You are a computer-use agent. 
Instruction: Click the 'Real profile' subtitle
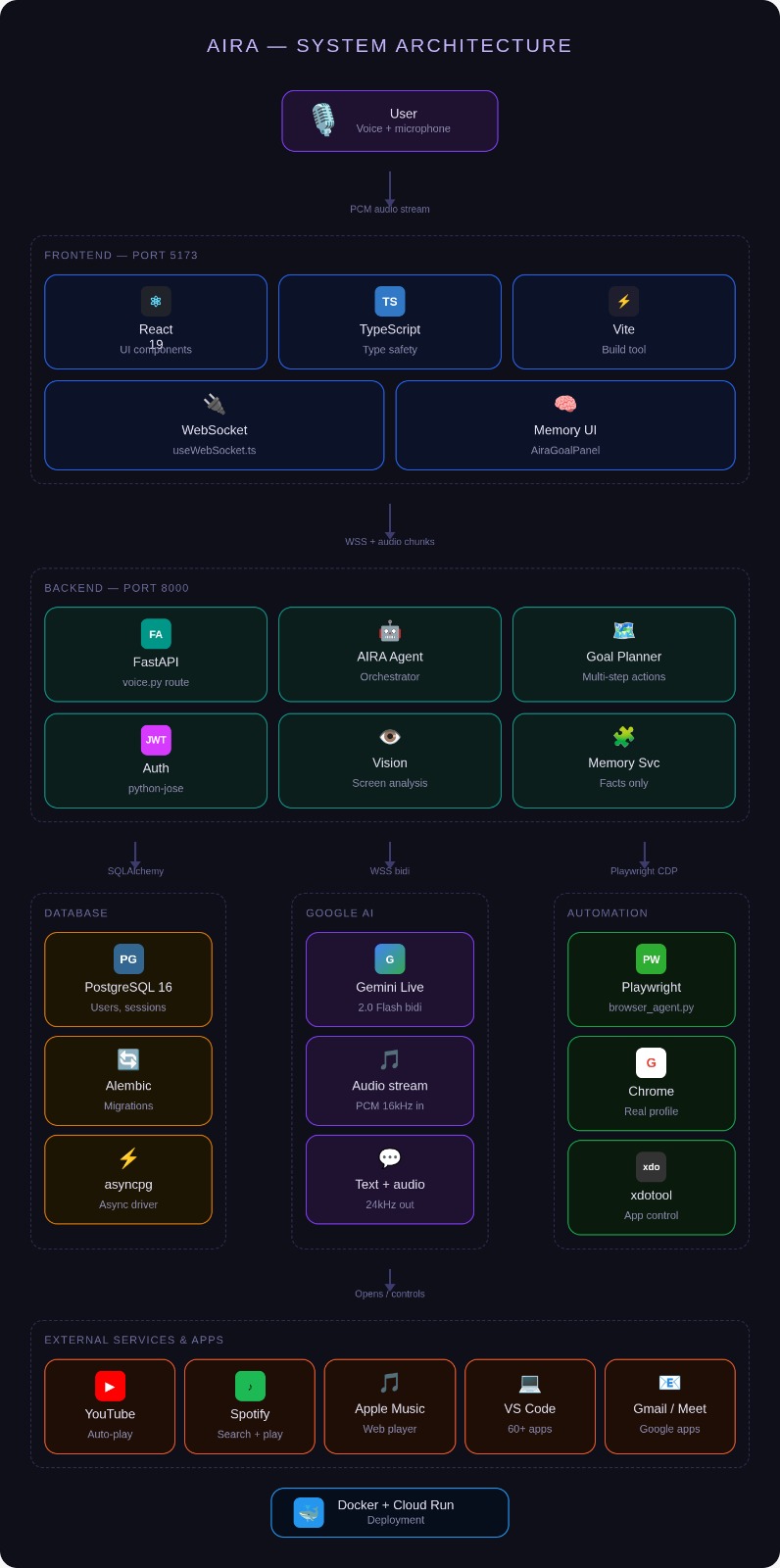click(652, 1111)
